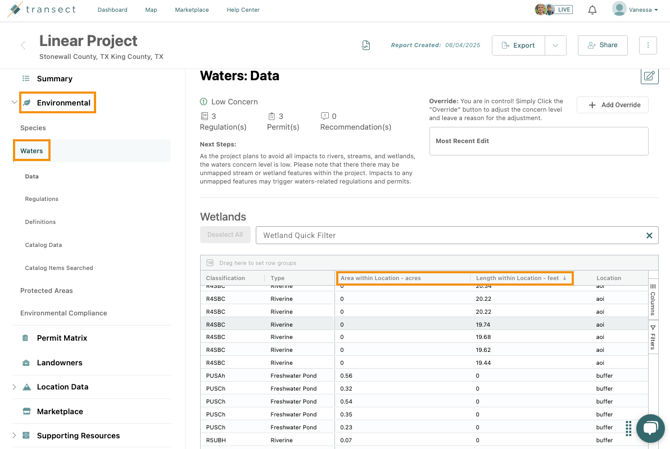Expand the Supporting Resources chevron
This screenshot has height=449, width=670.
pos(14,436)
